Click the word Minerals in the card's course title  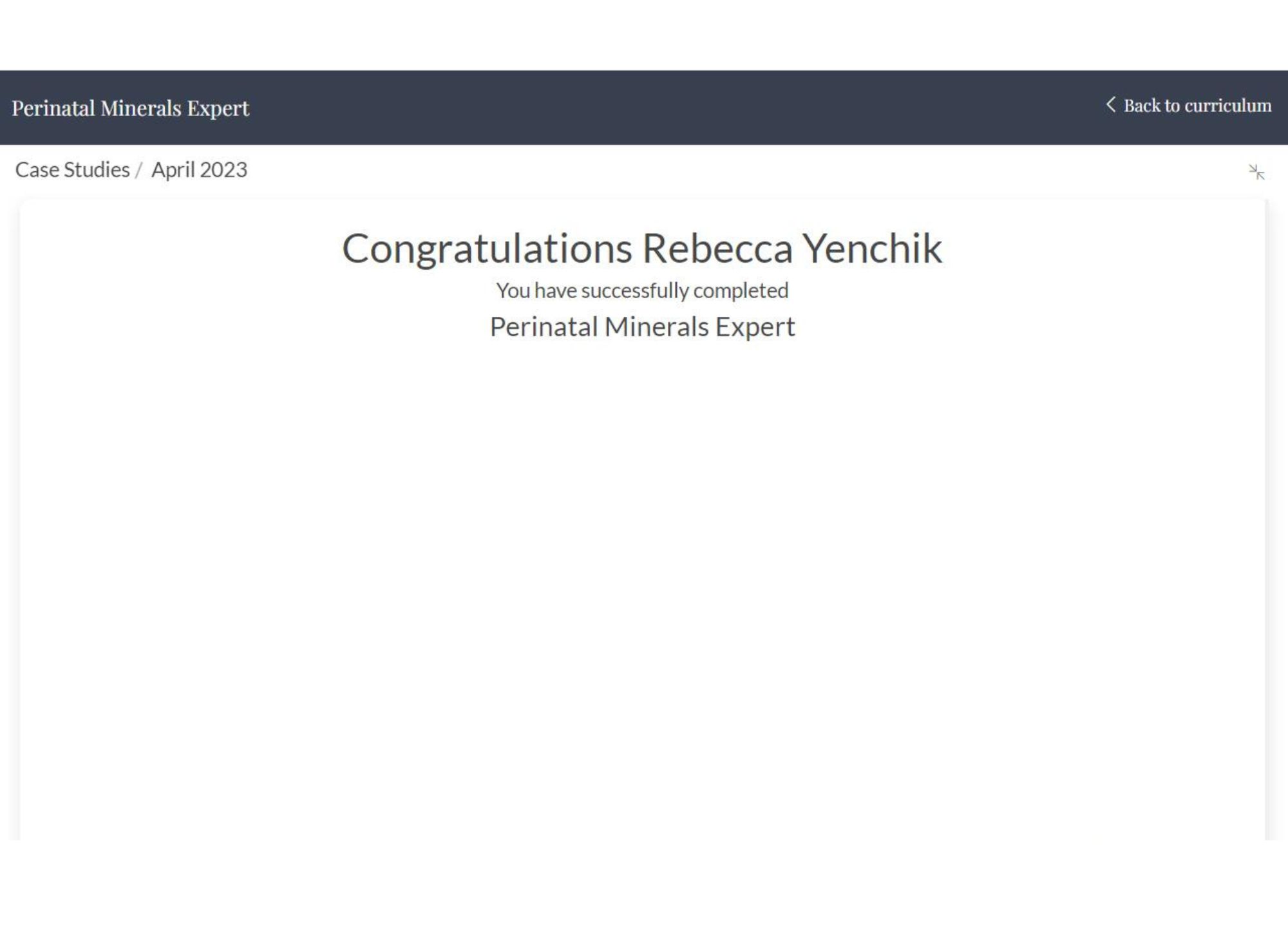click(x=656, y=327)
